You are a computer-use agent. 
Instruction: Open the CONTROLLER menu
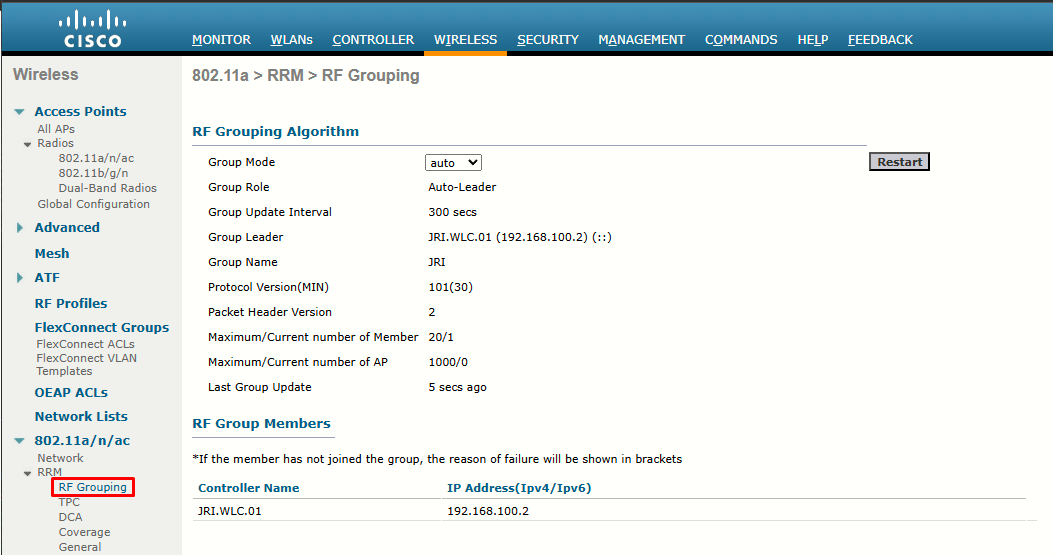(x=373, y=40)
